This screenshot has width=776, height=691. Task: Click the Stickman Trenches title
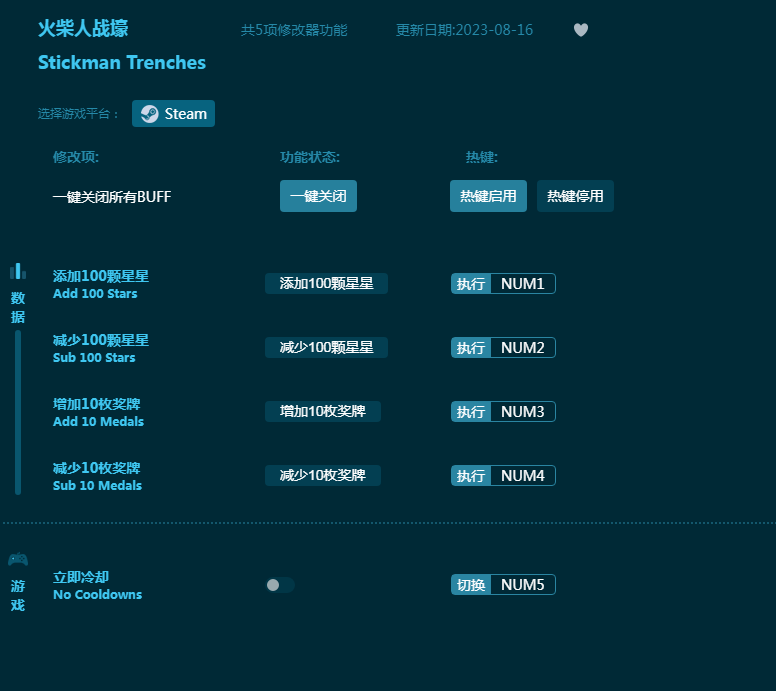click(122, 63)
